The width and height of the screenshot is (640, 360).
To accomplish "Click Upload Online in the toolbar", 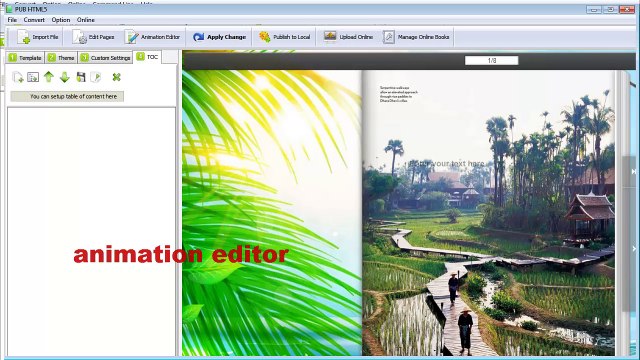I will click(348, 37).
